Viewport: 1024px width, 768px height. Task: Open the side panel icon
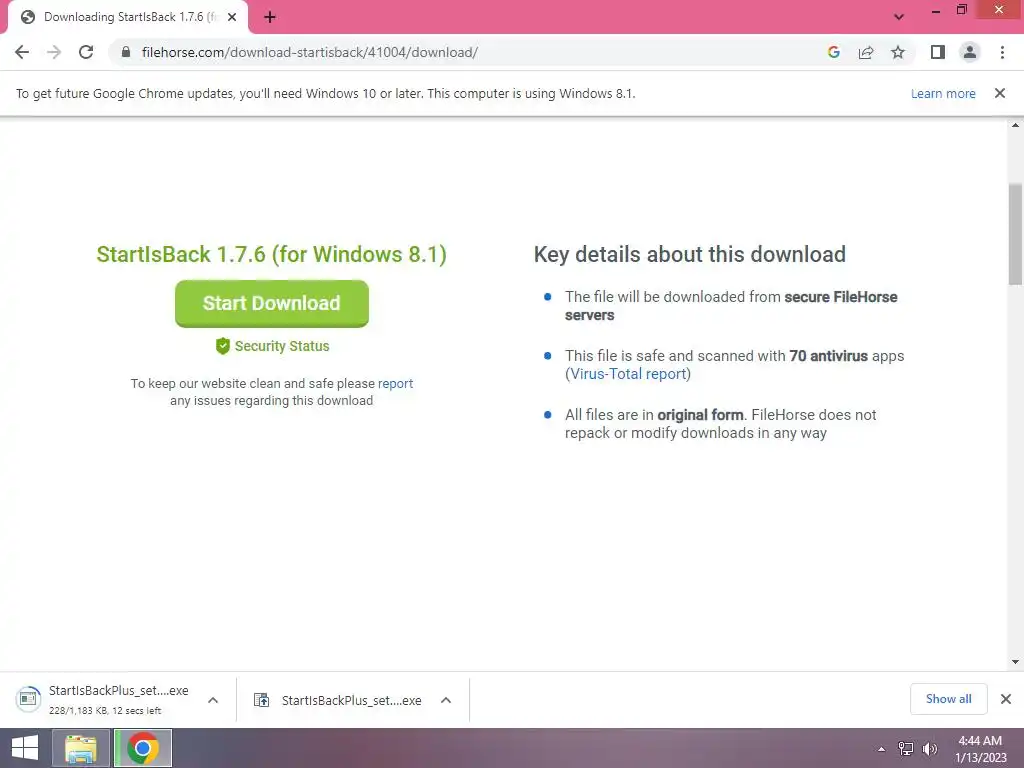pos(938,52)
